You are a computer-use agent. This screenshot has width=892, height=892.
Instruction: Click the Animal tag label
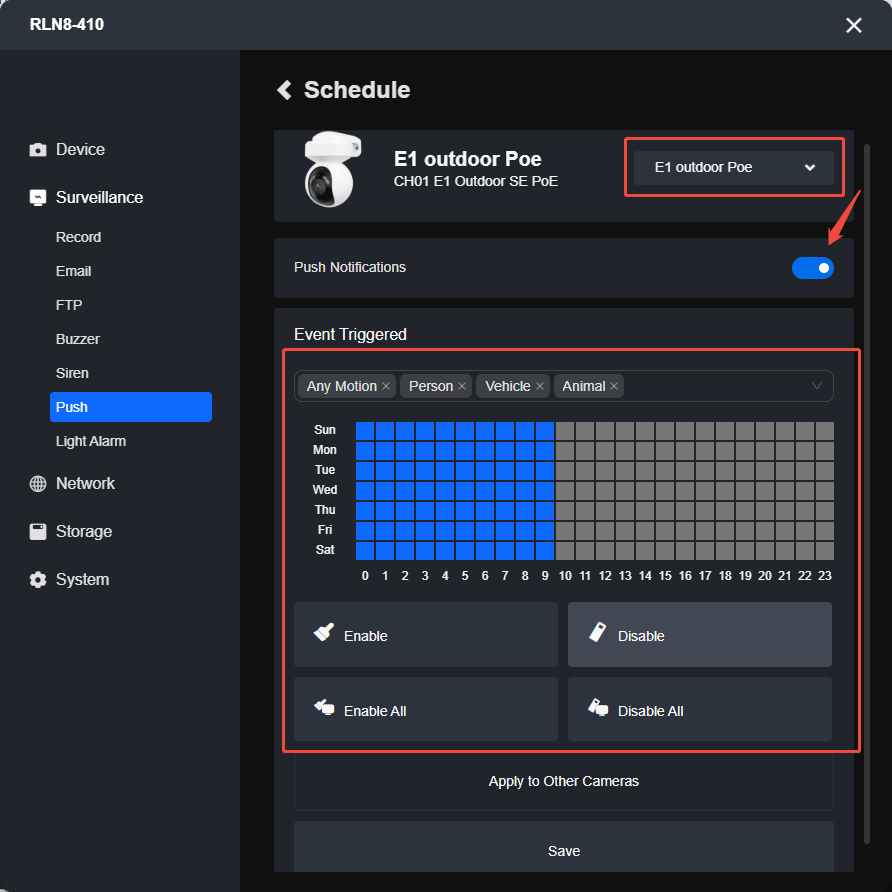pos(584,386)
